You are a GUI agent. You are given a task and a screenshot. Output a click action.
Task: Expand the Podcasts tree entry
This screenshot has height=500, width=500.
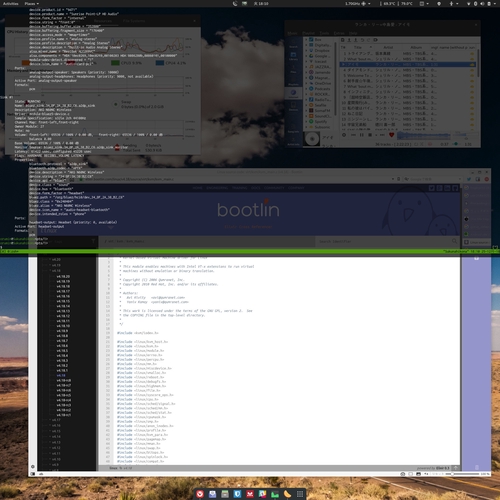(x=306, y=89)
